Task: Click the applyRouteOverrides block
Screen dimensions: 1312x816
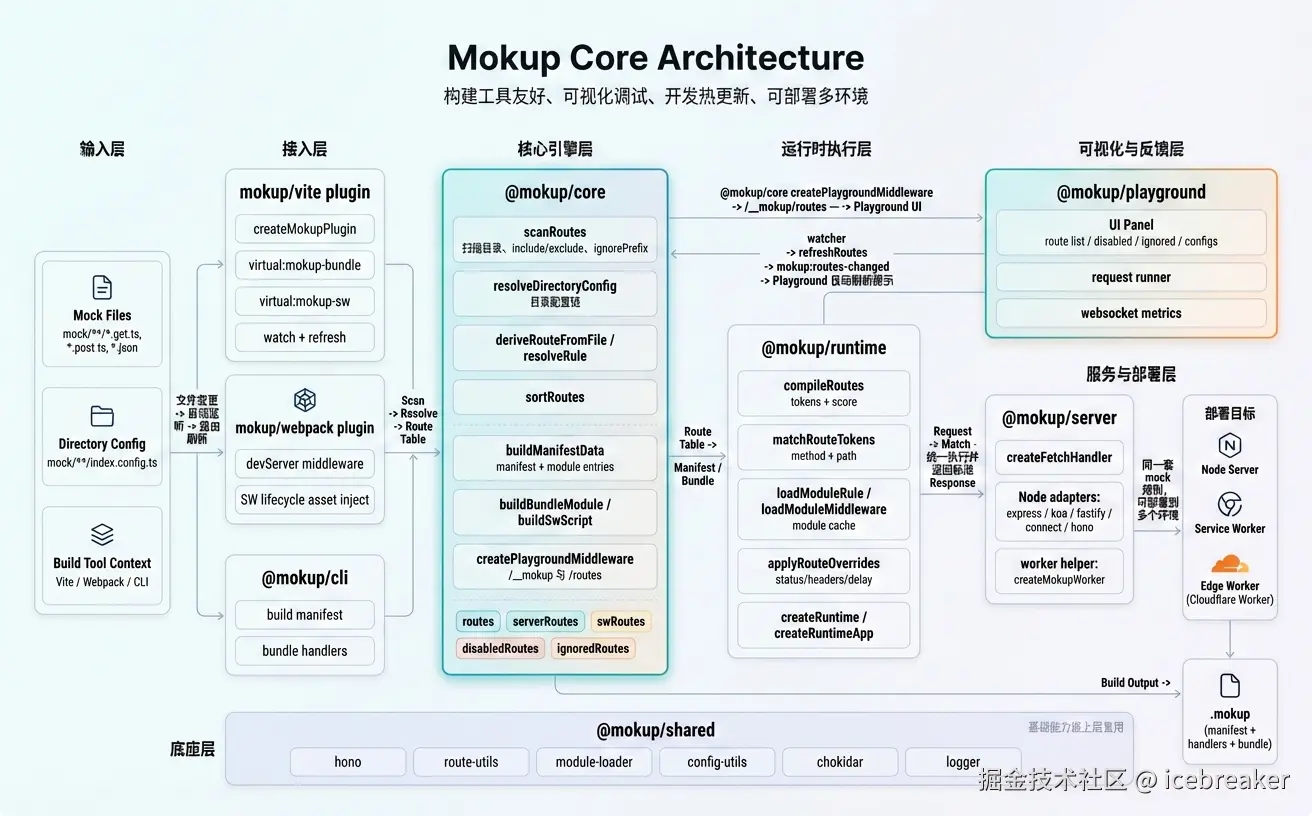Action: 824,570
